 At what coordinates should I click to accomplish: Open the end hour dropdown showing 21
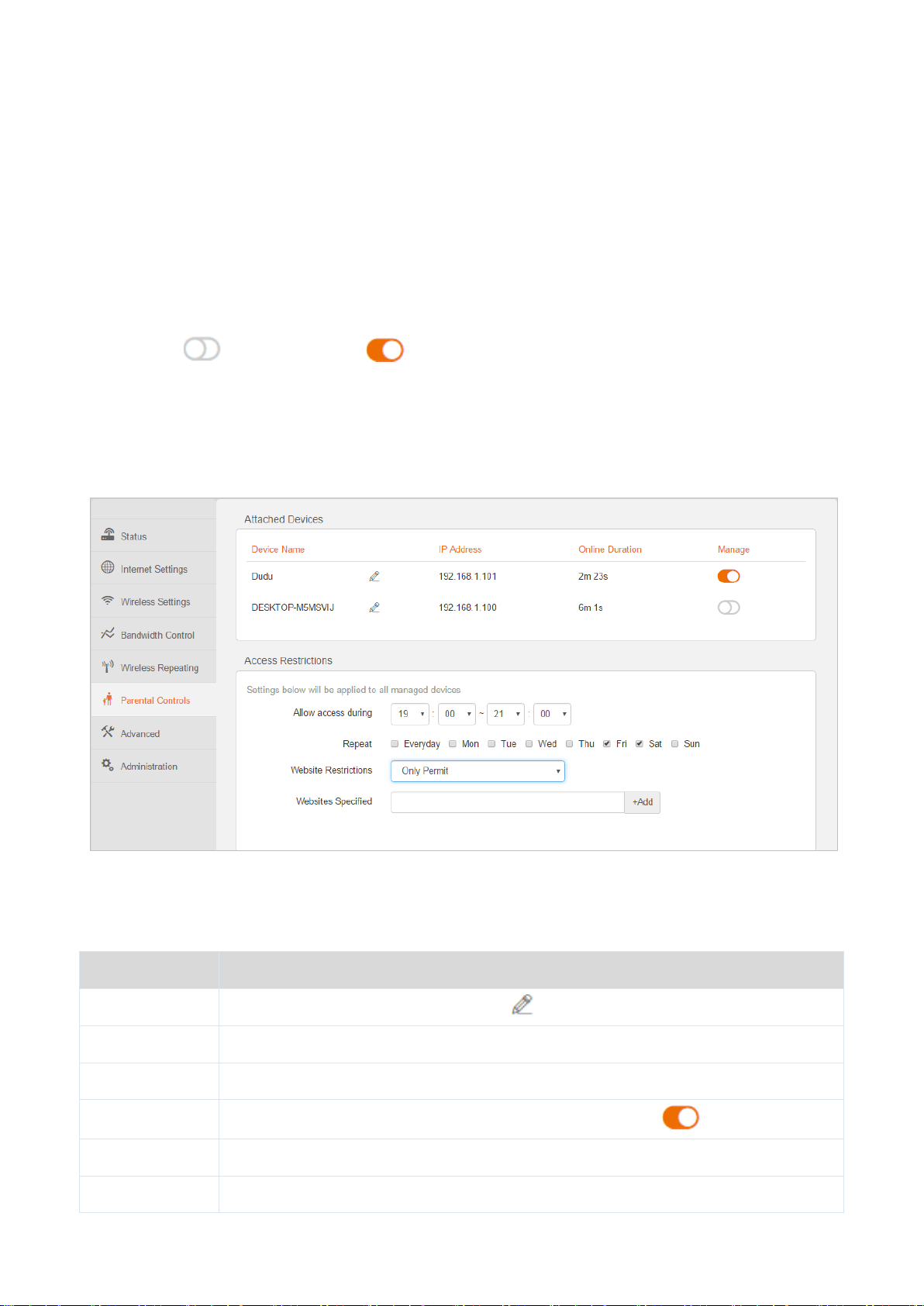click(505, 714)
